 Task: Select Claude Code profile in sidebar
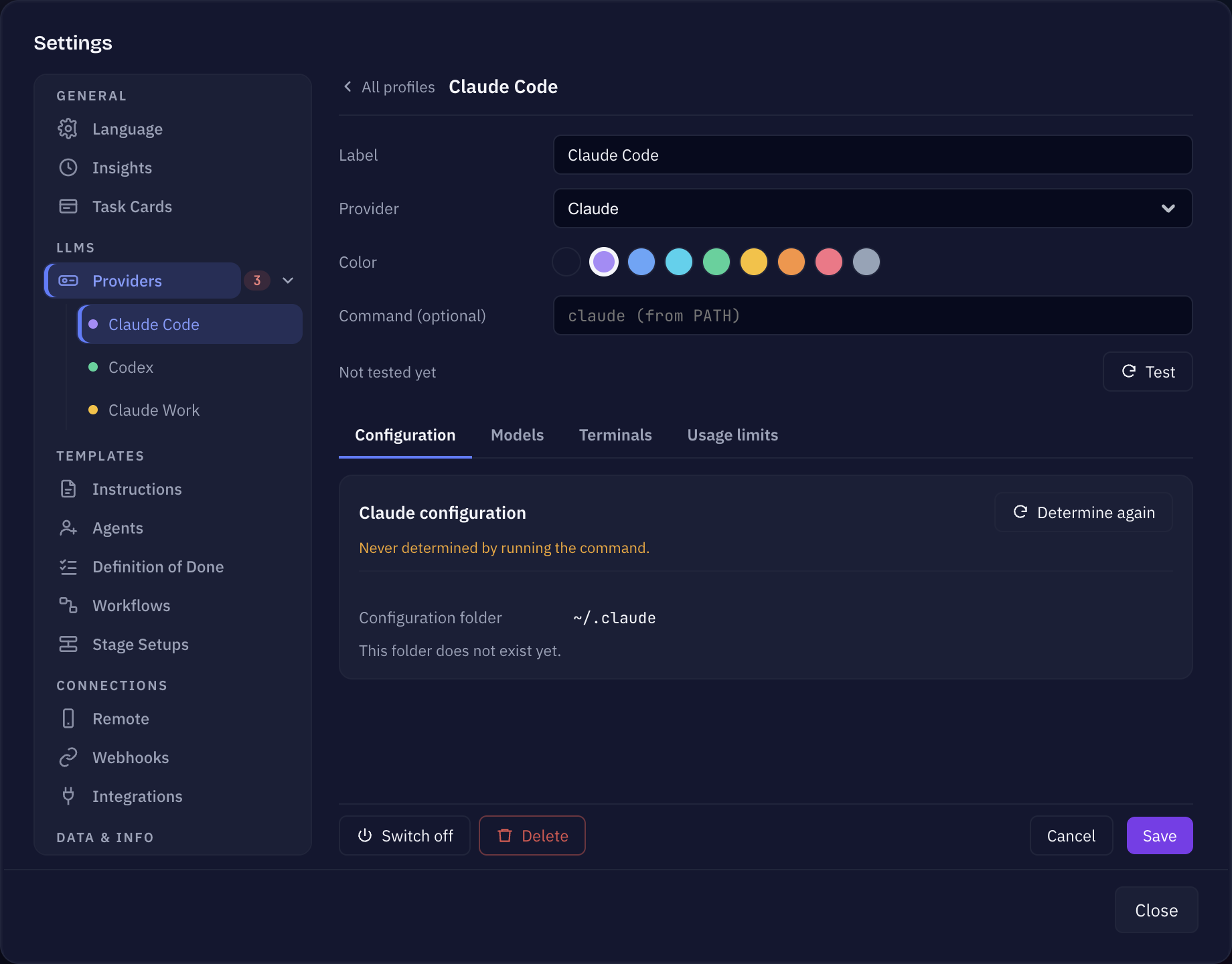coord(190,325)
